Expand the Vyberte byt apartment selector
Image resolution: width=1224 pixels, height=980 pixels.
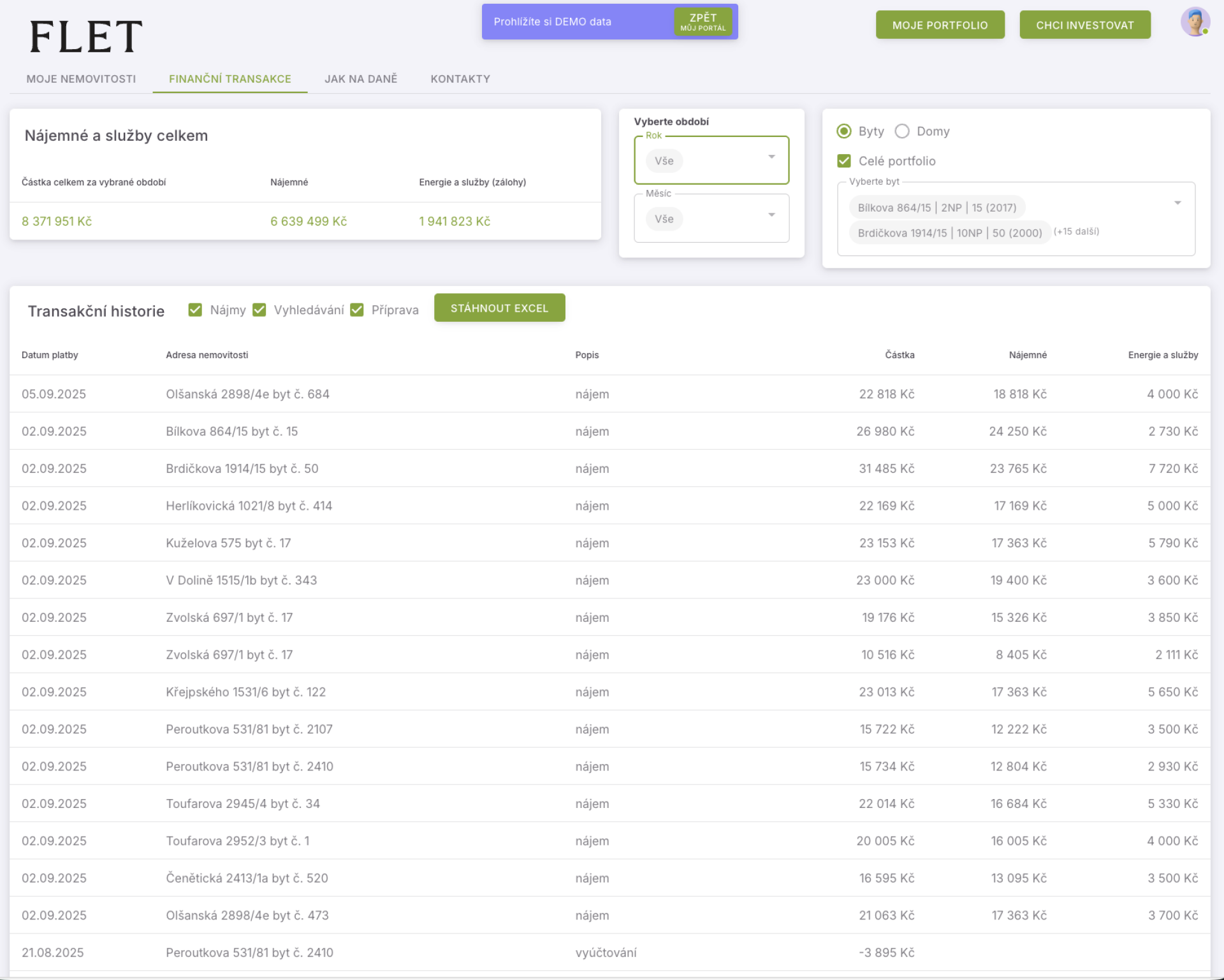[1177, 203]
